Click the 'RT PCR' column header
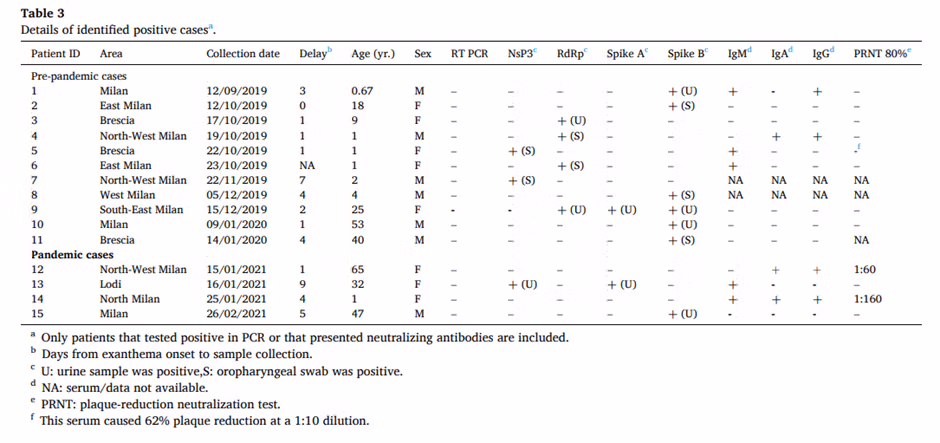The height and width of the screenshot is (443, 940). 469,53
